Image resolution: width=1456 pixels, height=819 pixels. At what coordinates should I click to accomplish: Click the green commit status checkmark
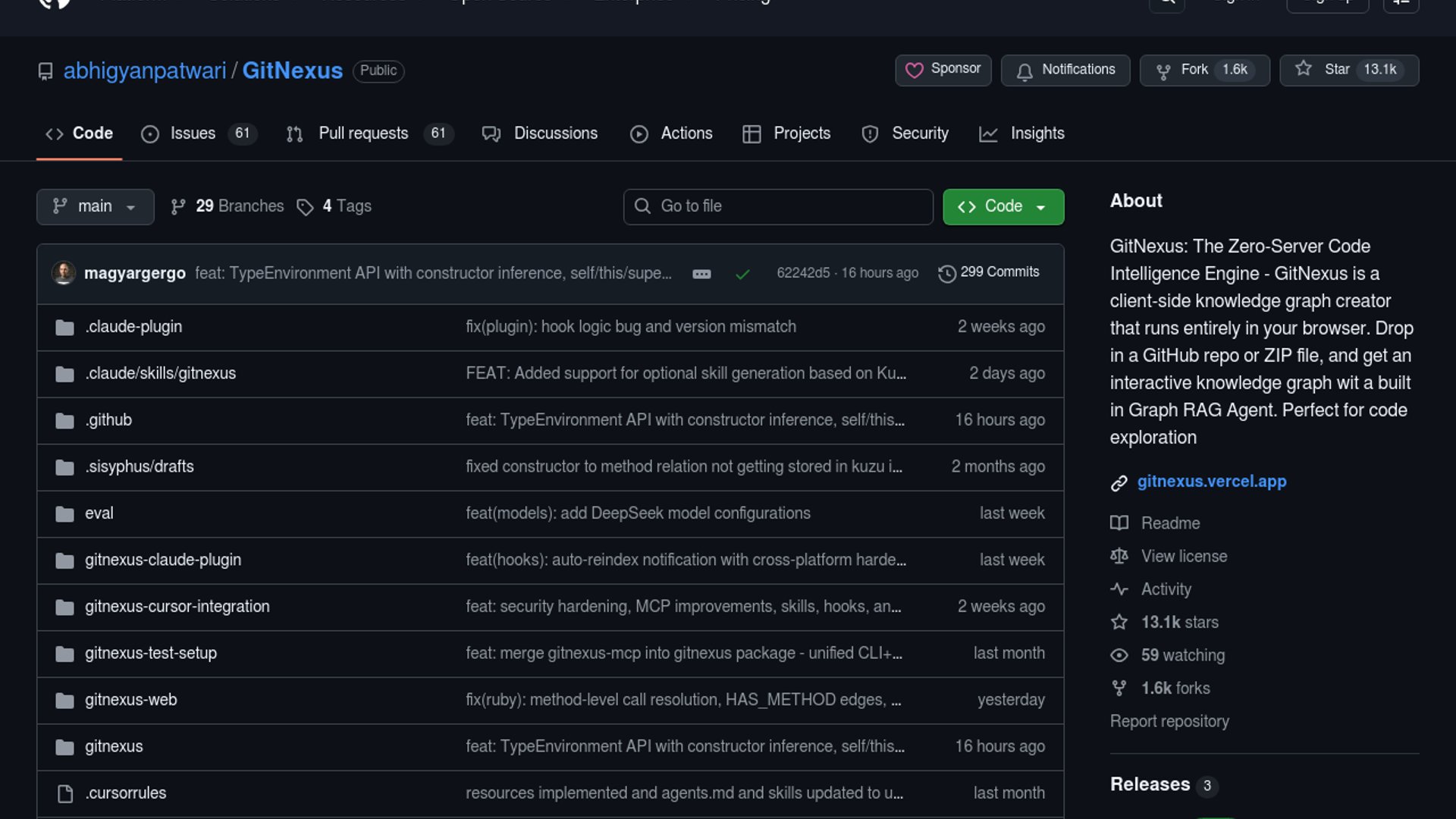(x=742, y=274)
